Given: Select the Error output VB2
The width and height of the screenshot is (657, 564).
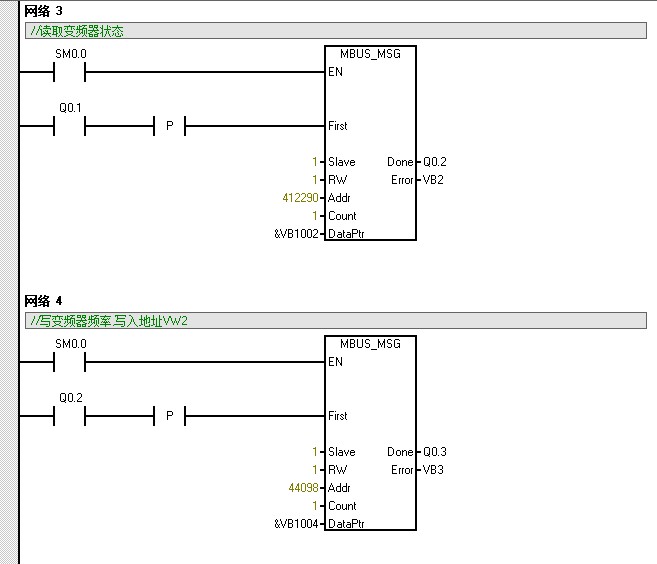Looking at the screenshot, I should [x=433, y=180].
